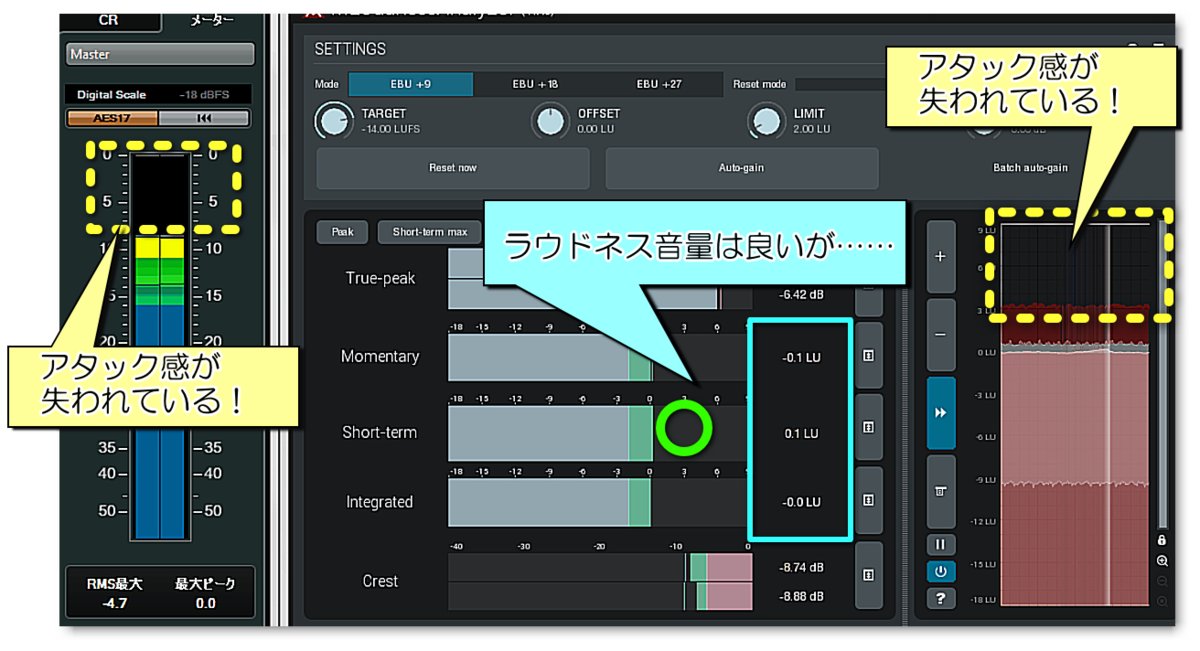Toggle the power bypass button

(940, 572)
